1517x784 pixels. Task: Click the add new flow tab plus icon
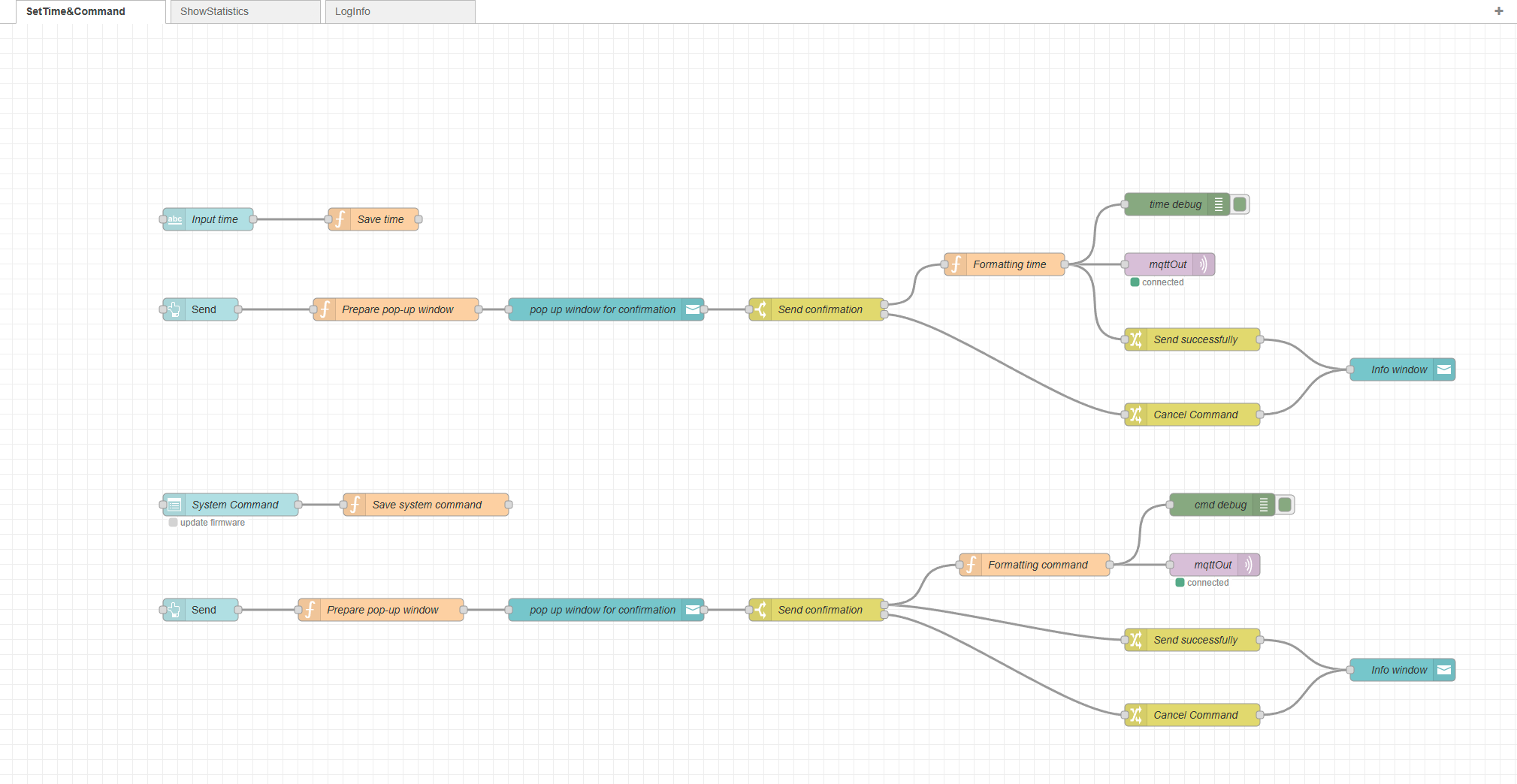click(1498, 11)
